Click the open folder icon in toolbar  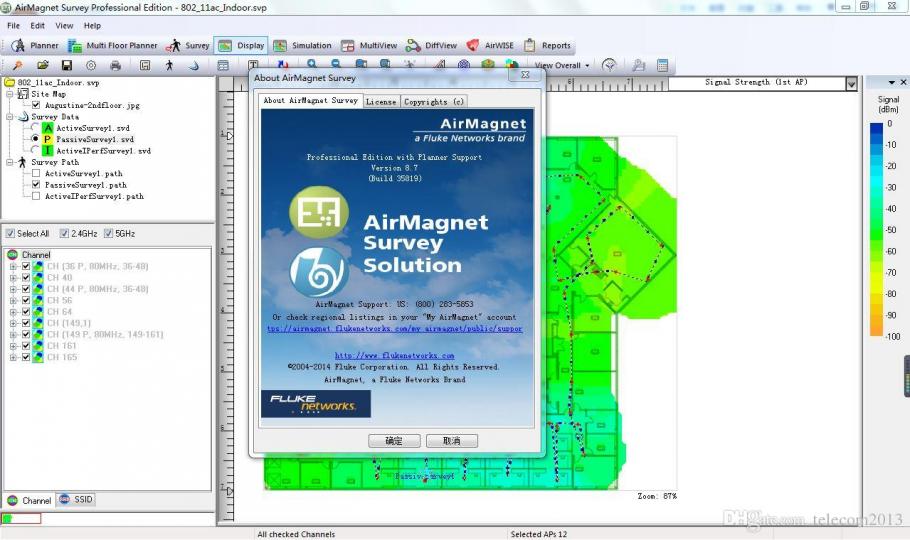tap(42, 66)
